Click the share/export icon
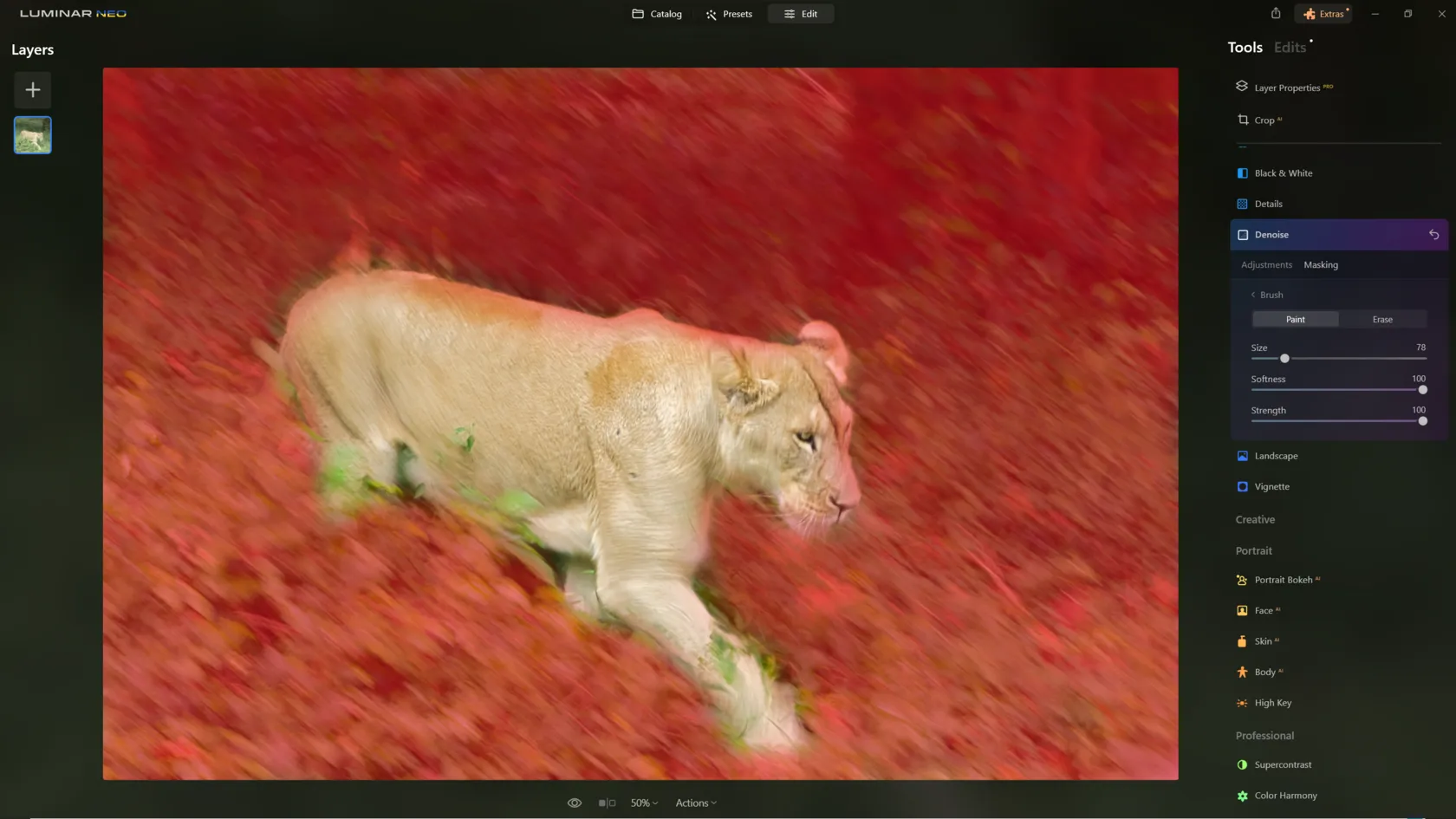This screenshot has width=1456, height=819. pos(1275,14)
